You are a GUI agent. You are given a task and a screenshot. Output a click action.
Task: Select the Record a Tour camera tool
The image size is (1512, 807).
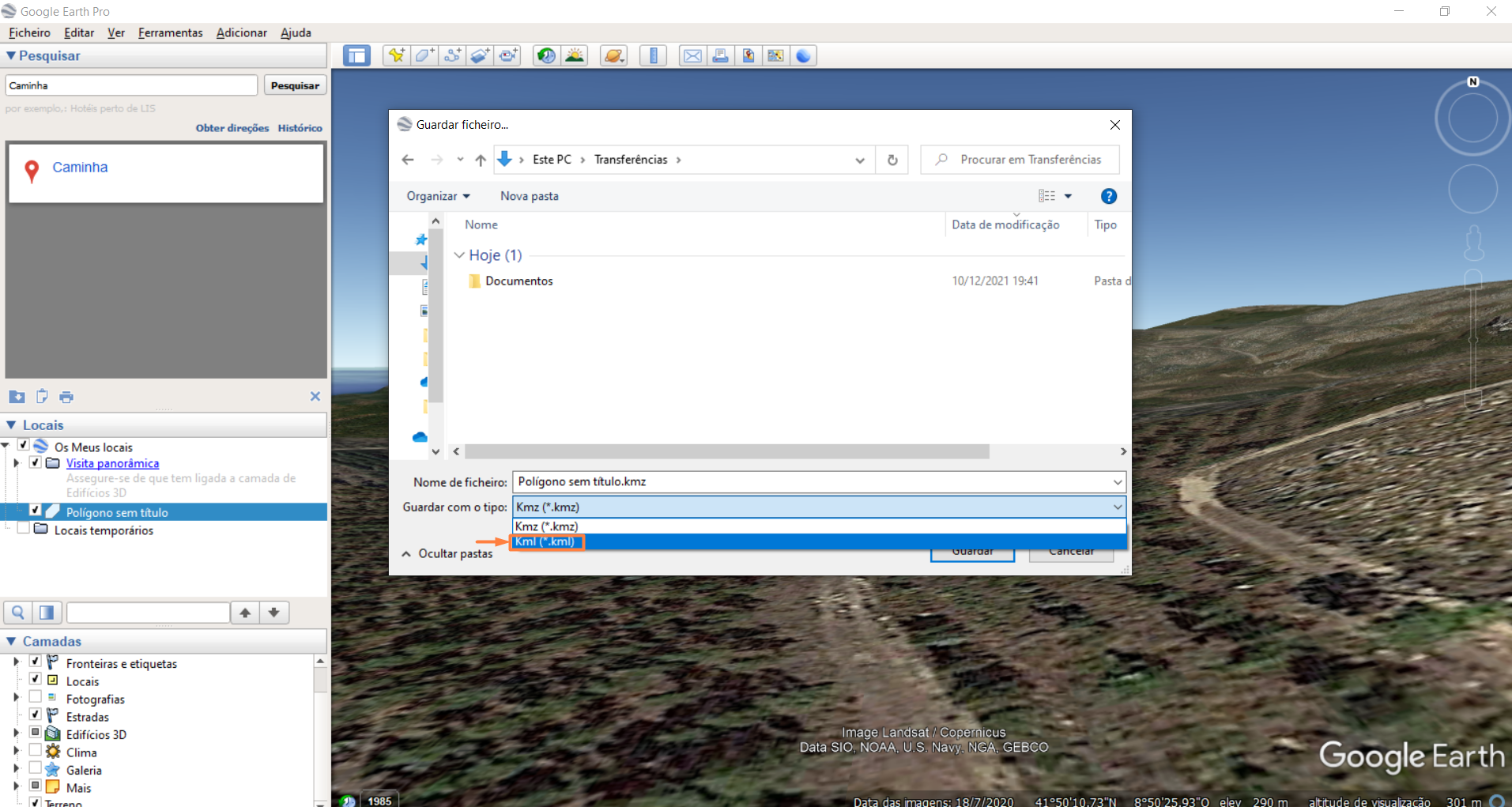[x=507, y=56]
